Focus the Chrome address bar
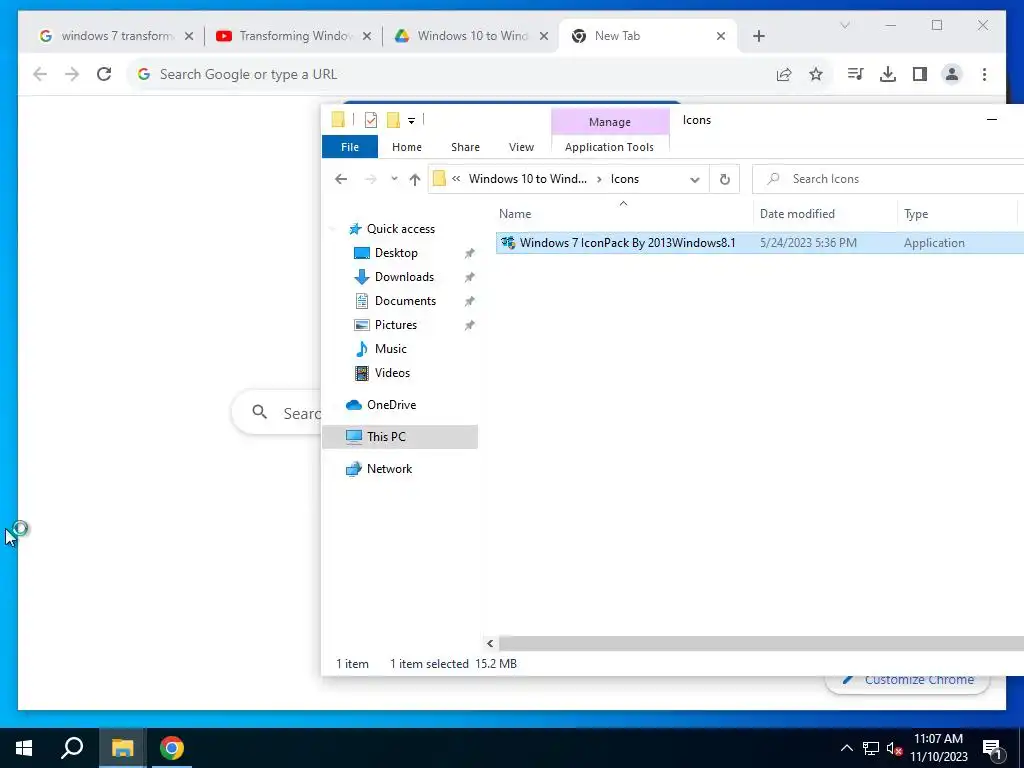Viewport: 1024px width, 768px height. click(x=451, y=74)
